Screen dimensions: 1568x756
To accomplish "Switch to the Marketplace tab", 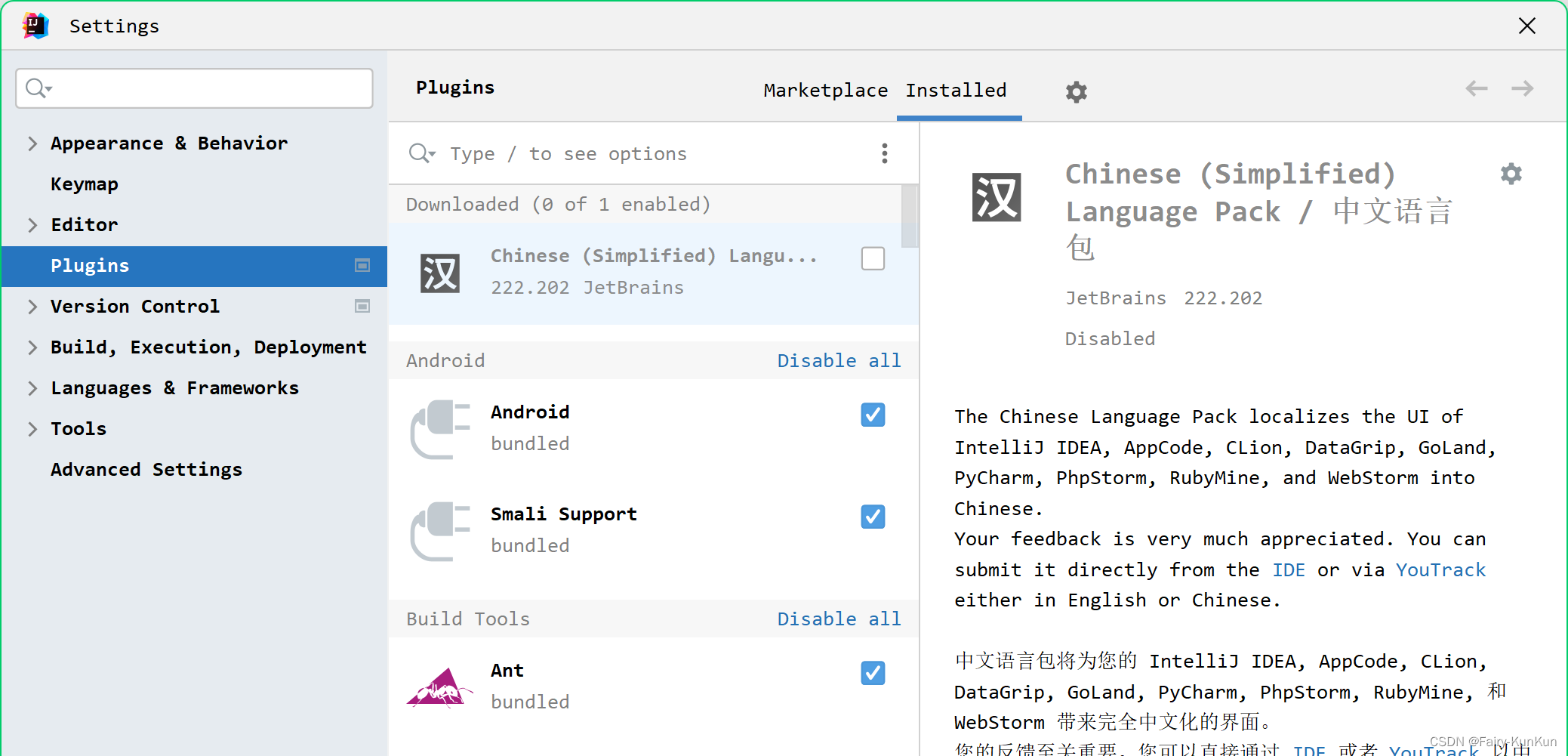I will click(825, 91).
